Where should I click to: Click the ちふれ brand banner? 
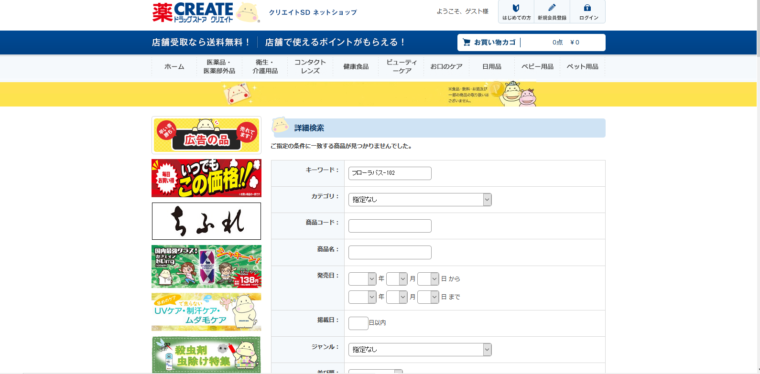[206, 221]
